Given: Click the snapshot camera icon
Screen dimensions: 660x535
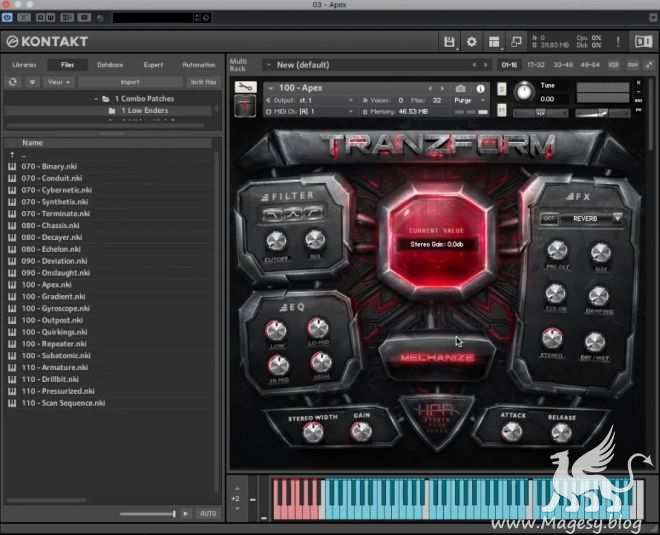Looking at the screenshot, I should 460,88.
